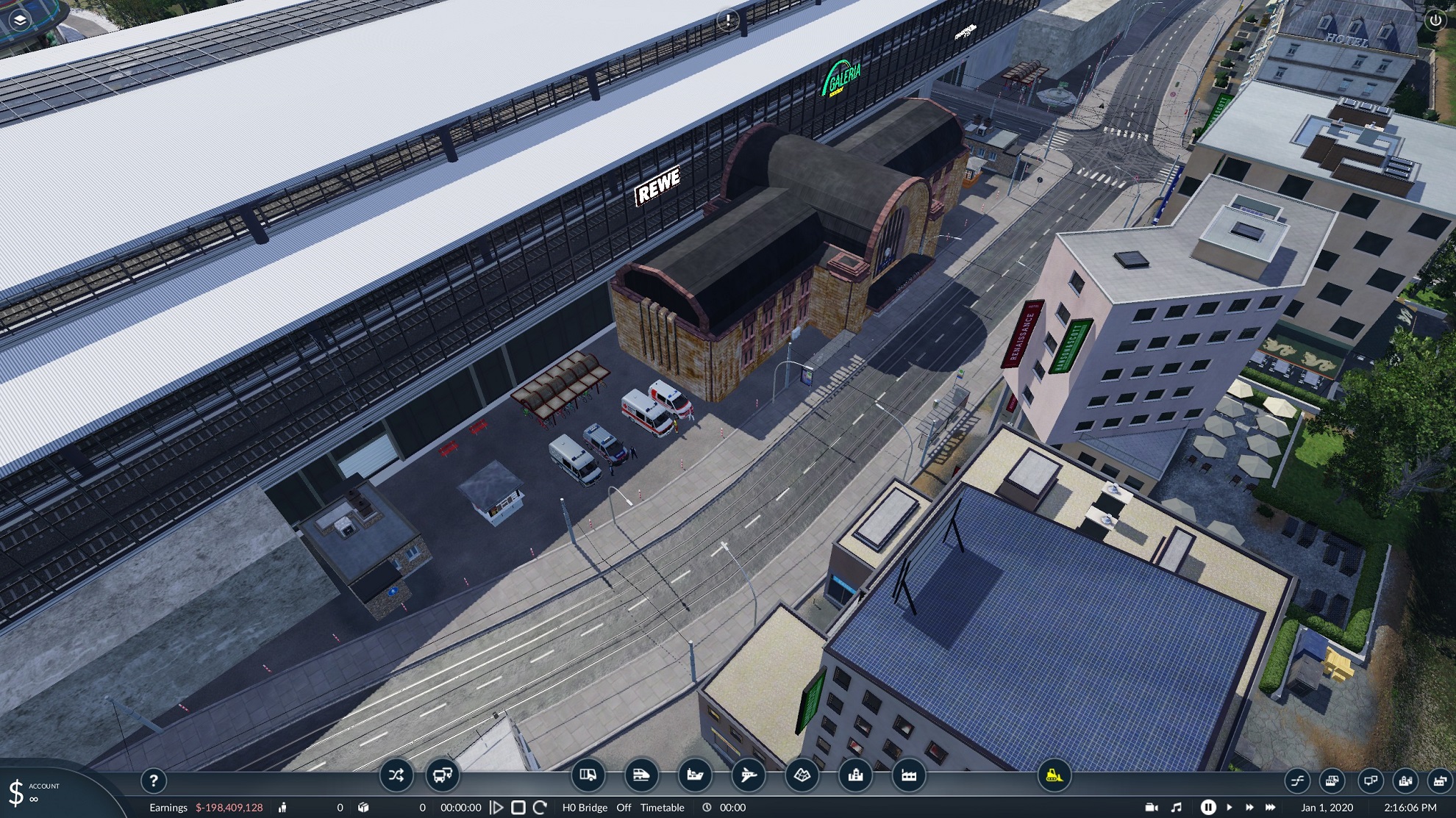Open the messages speech bubble icon
1456x818 pixels.
pyautogui.click(x=1370, y=781)
